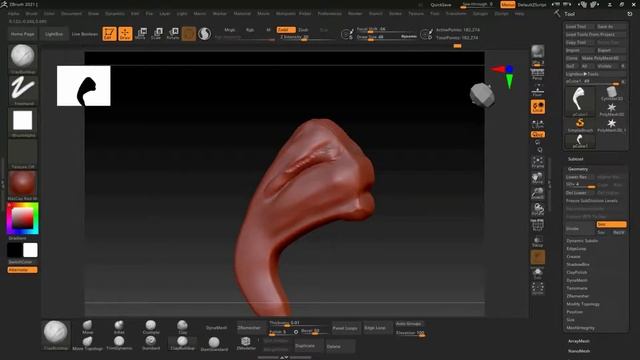Image resolution: width=640 pixels, height=360 pixels.
Task: Click the Gizmo 3D icon
Action: 189,33
